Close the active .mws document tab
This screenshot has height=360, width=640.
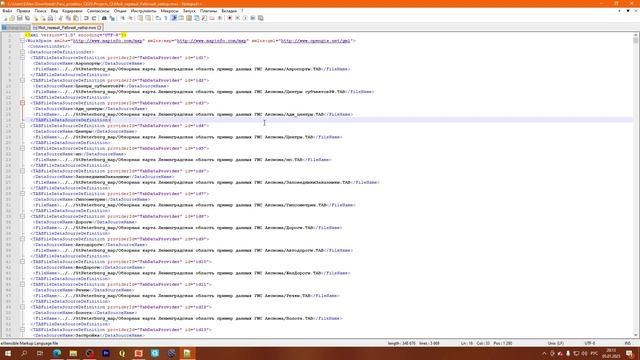(x=99, y=28)
